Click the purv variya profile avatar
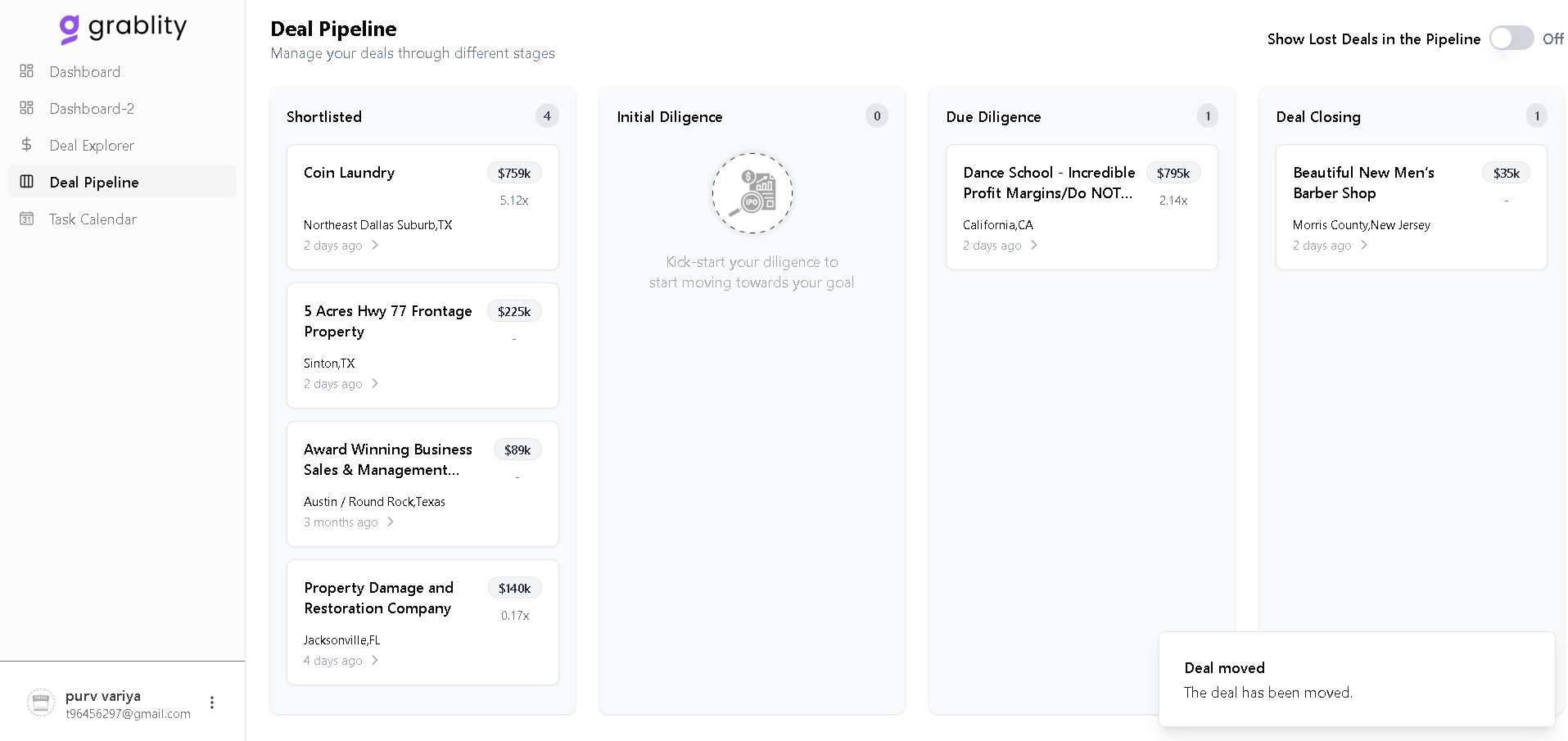This screenshot has height=741, width=1568. pyautogui.click(x=40, y=703)
